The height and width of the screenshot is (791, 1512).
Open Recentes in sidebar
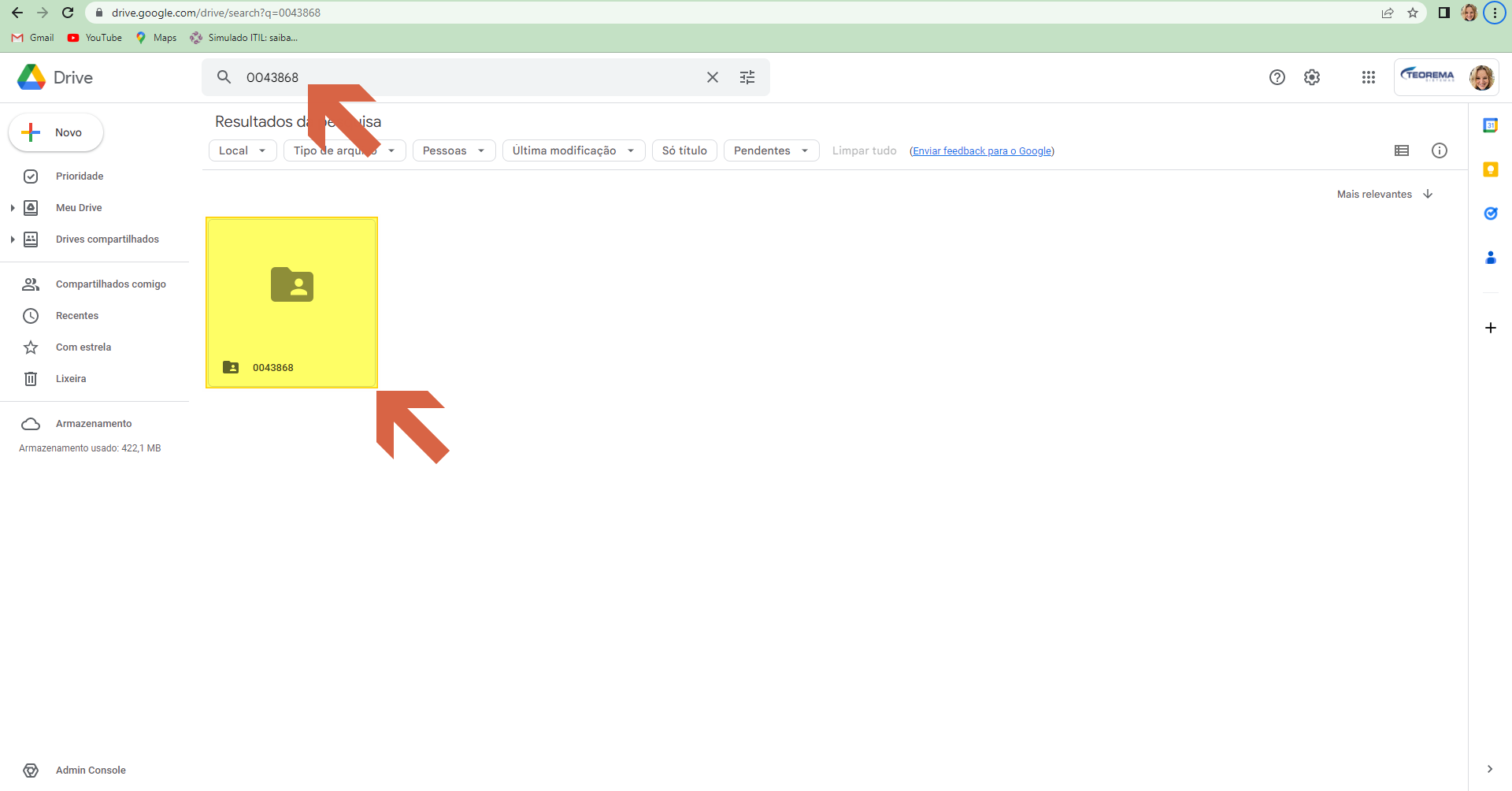pos(77,316)
